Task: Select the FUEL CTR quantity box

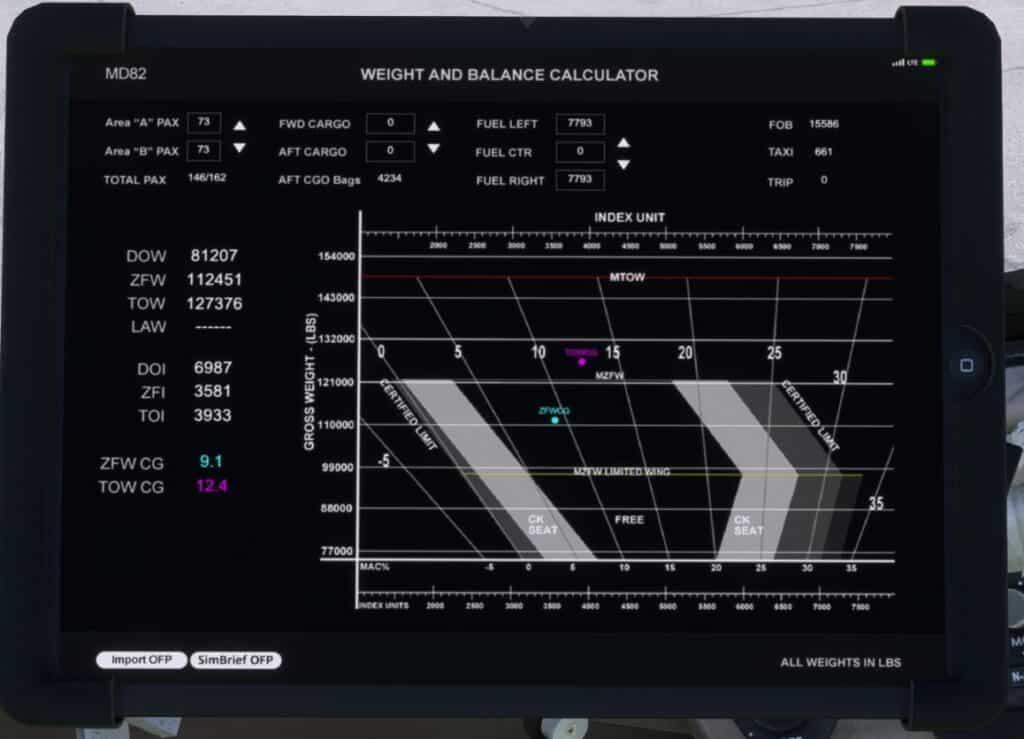Action: tap(580, 152)
